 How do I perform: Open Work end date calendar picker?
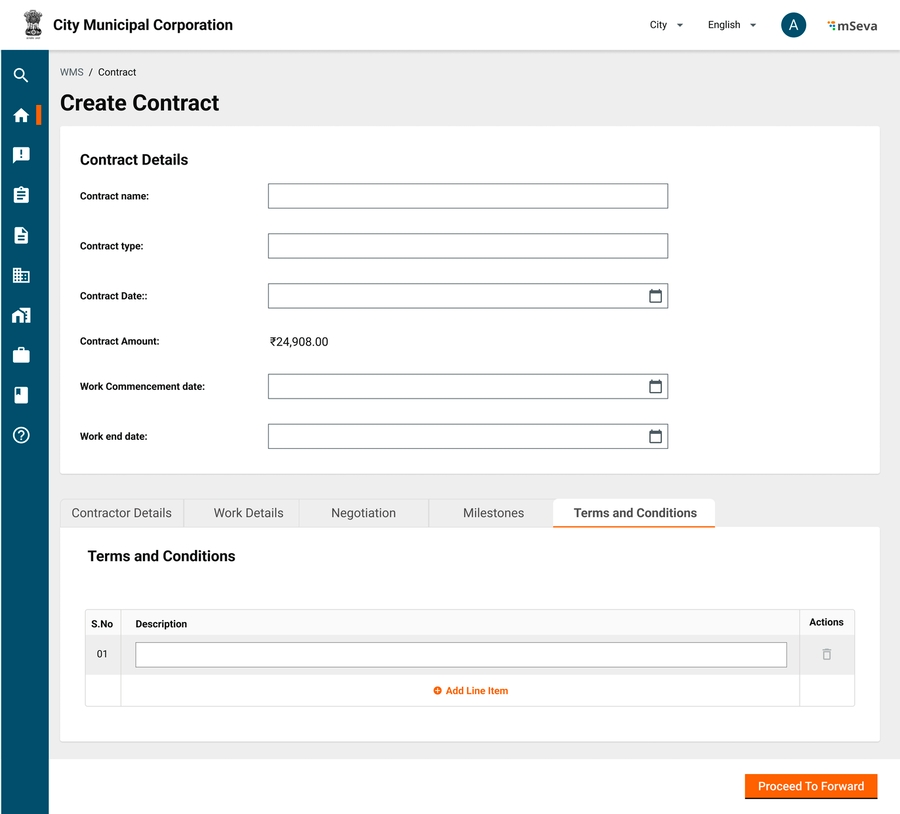click(x=655, y=436)
